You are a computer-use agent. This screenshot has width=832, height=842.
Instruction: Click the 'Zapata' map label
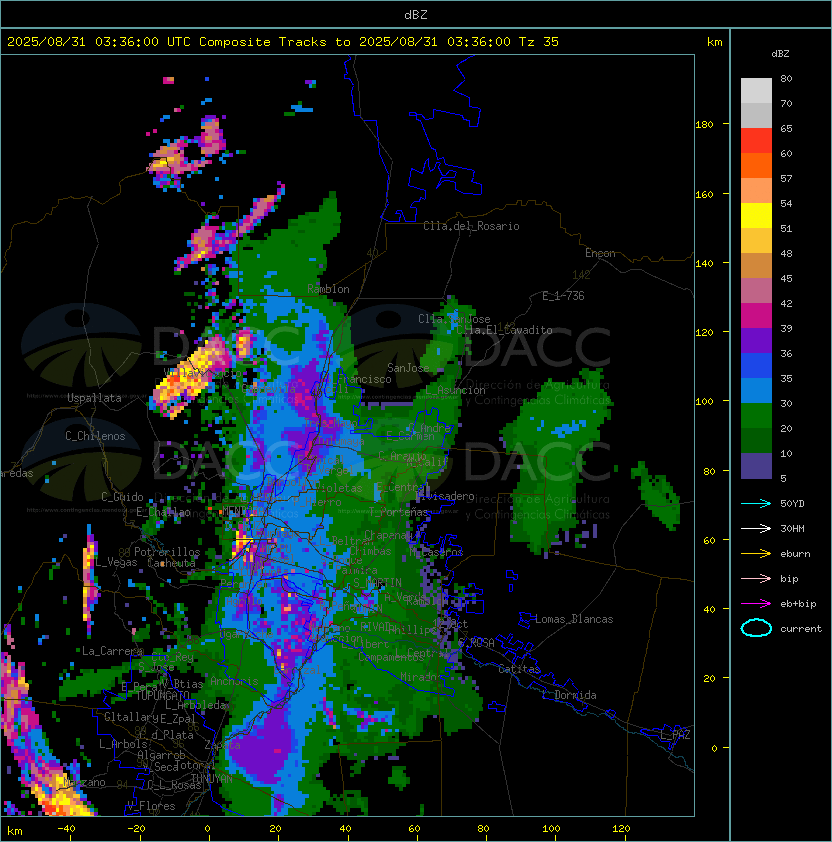222,745
